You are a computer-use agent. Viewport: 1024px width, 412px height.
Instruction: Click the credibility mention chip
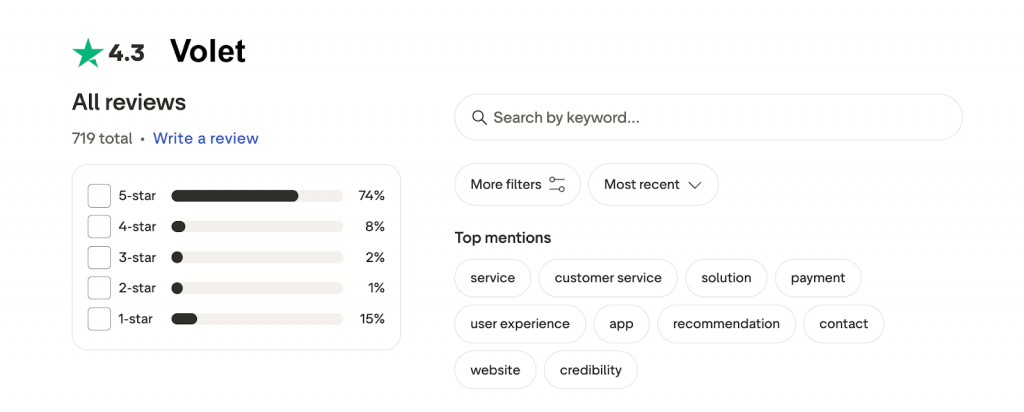click(x=590, y=370)
